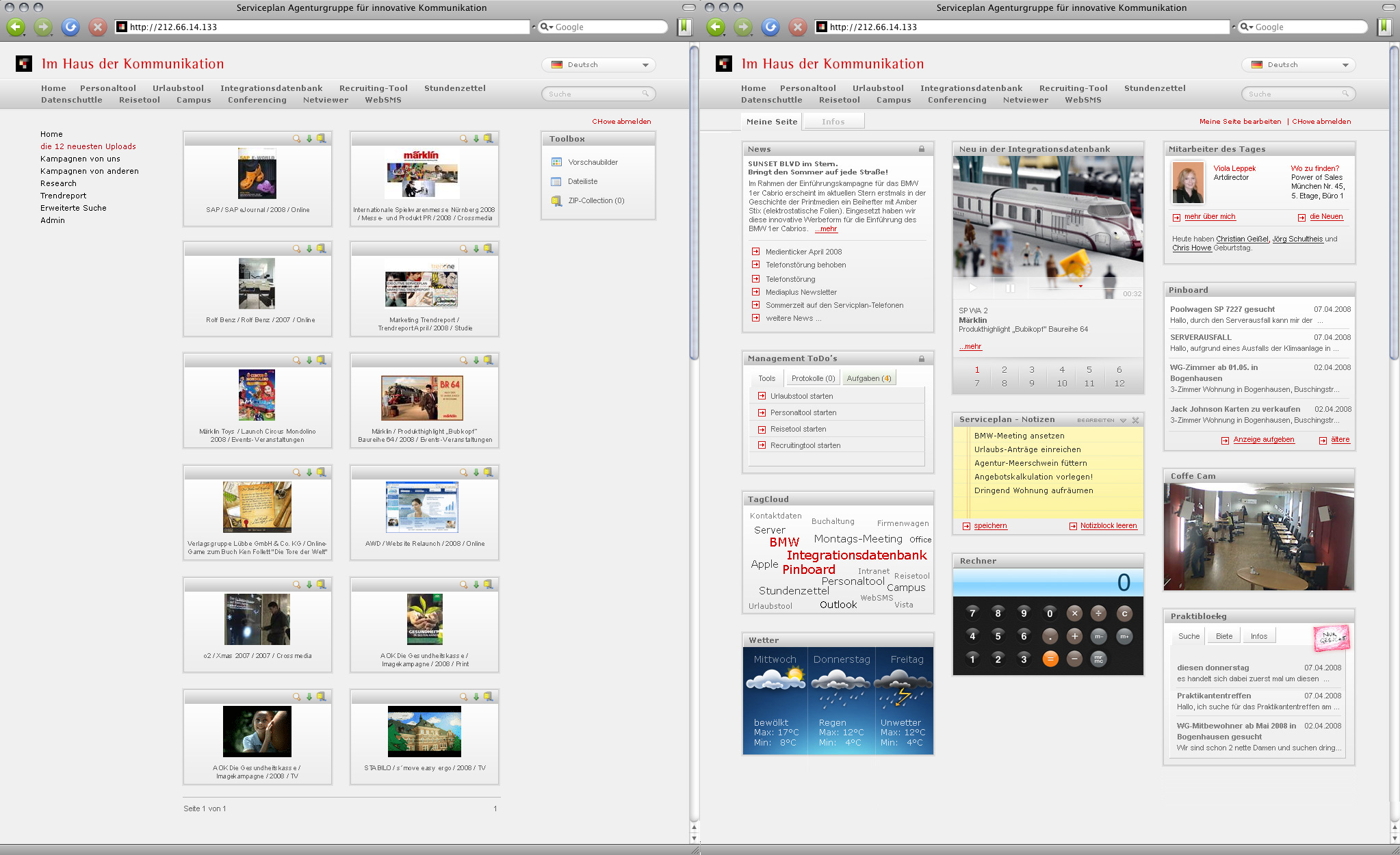The width and height of the screenshot is (1400, 855).
Task: Click 'Meine Seite bearbeiten' link
Action: [1240, 122]
